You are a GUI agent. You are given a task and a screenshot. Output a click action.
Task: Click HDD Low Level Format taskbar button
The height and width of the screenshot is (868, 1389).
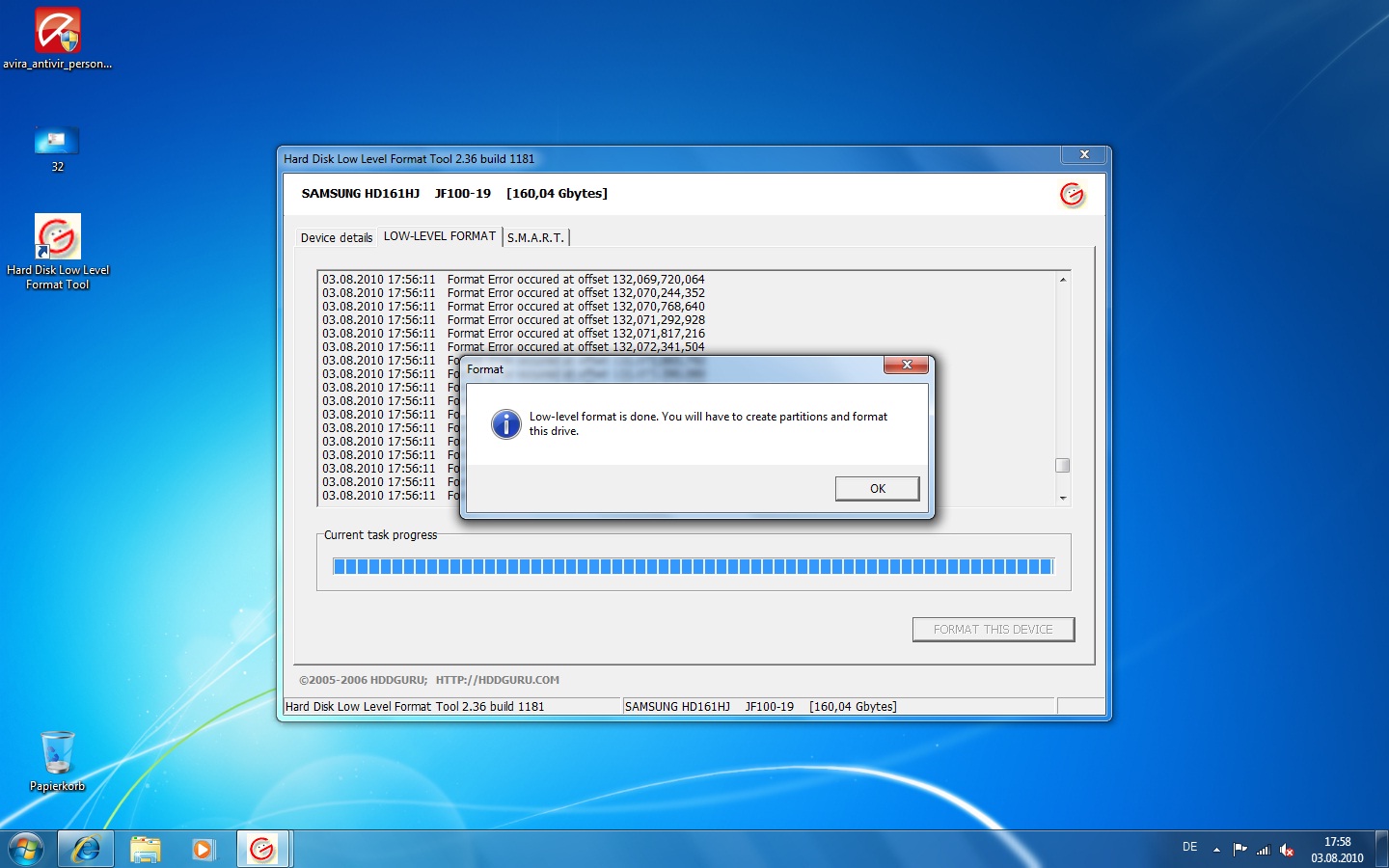pyautogui.click(x=262, y=850)
